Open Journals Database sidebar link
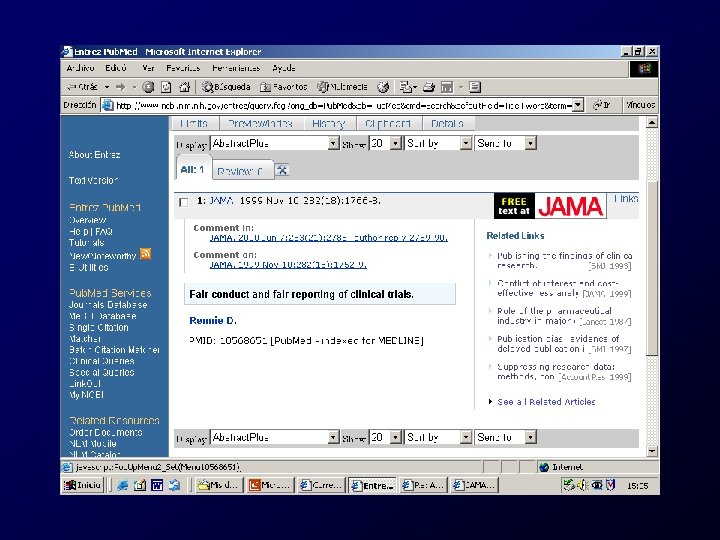This screenshot has height=540, width=720. pyautogui.click(x=108, y=305)
